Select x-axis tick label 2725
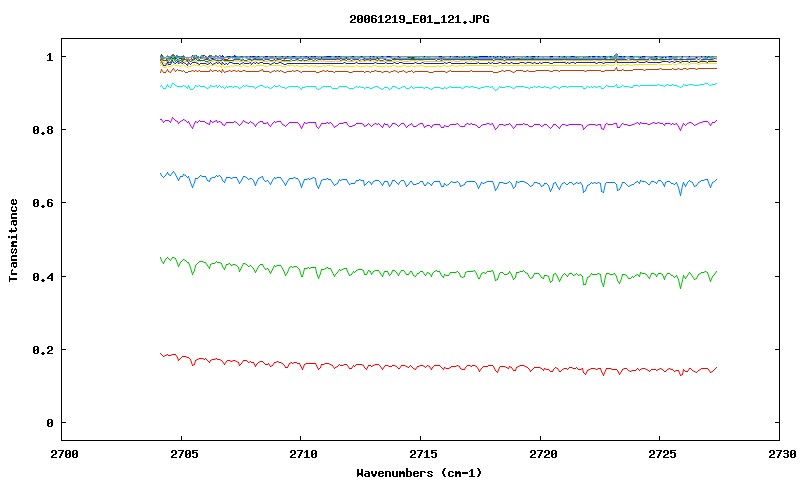The width and height of the screenshot is (800, 480). (662, 454)
